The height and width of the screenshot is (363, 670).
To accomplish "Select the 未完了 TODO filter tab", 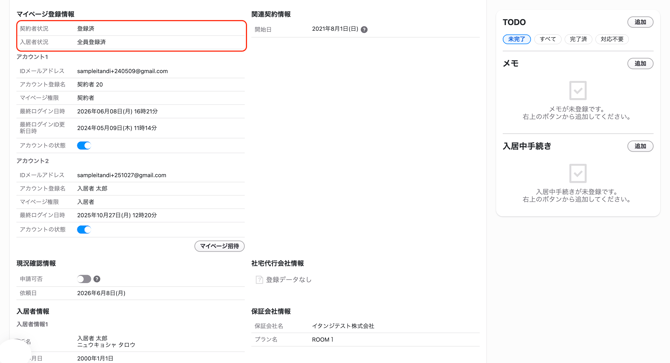I will pos(517,39).
